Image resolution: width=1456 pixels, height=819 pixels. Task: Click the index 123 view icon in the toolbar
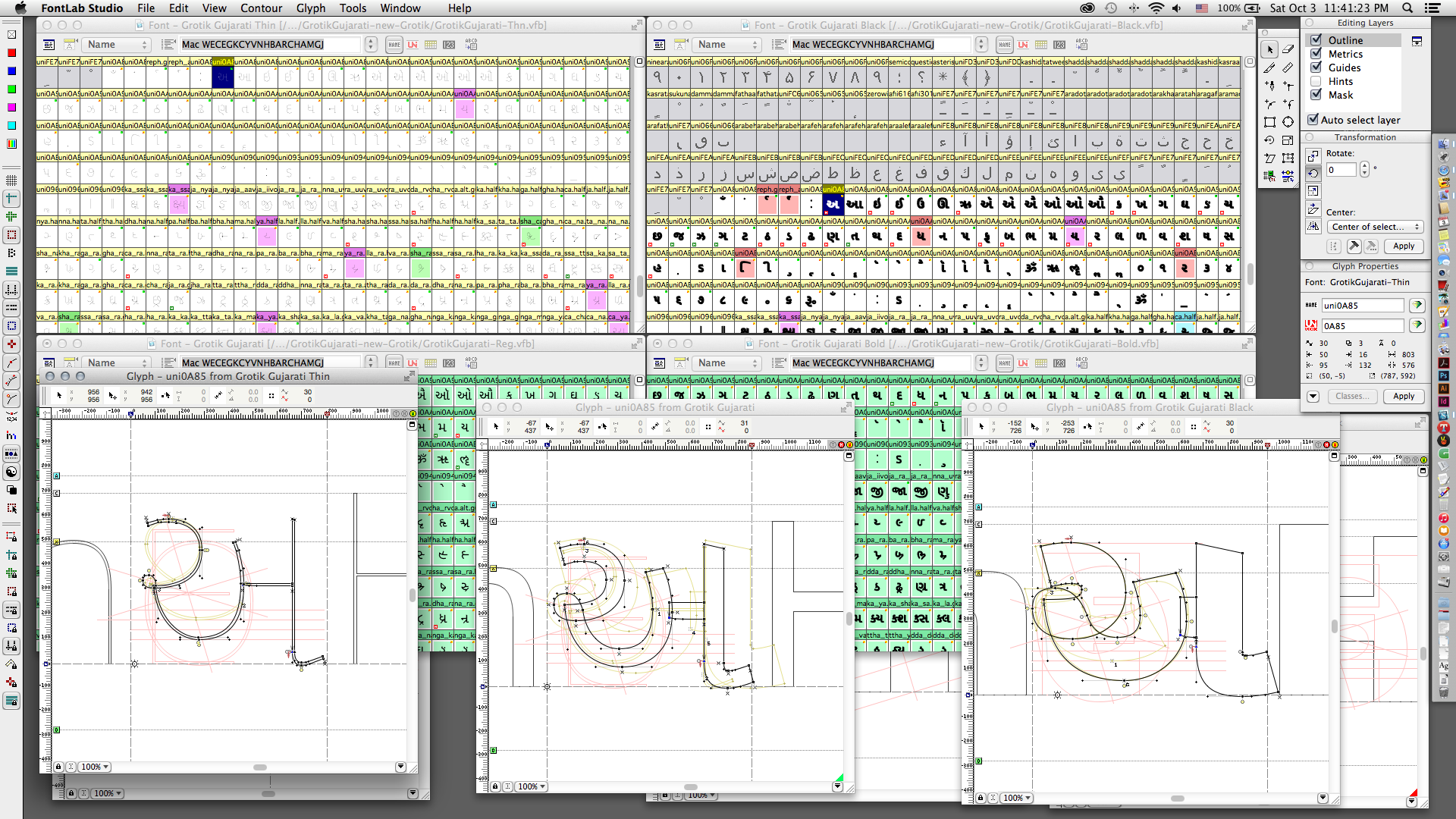click(449, 45)
